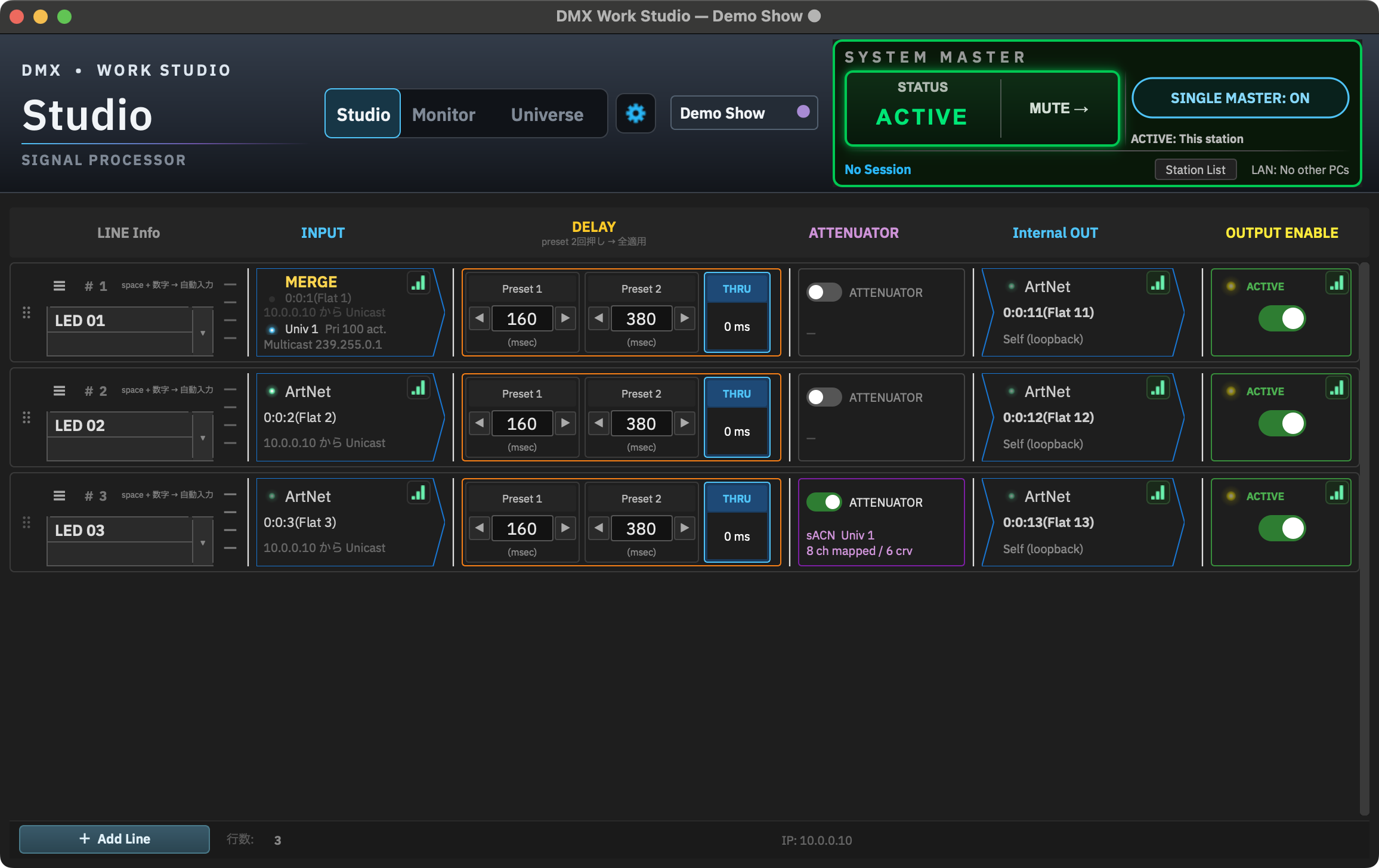This screenshot has height=868, width=1379.
Task: Open the Station List
Action: click(1195, 170)
